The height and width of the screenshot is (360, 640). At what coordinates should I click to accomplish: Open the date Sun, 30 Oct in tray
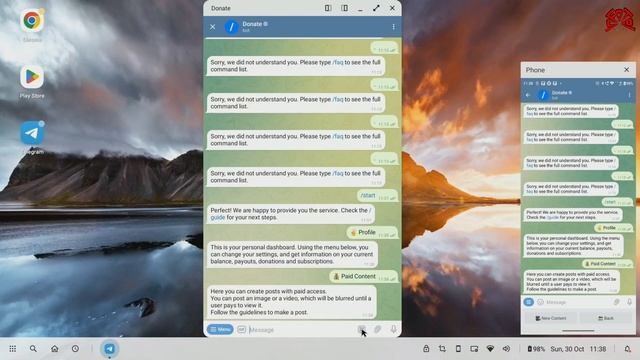pyautogui.click(x=567, y=349)
